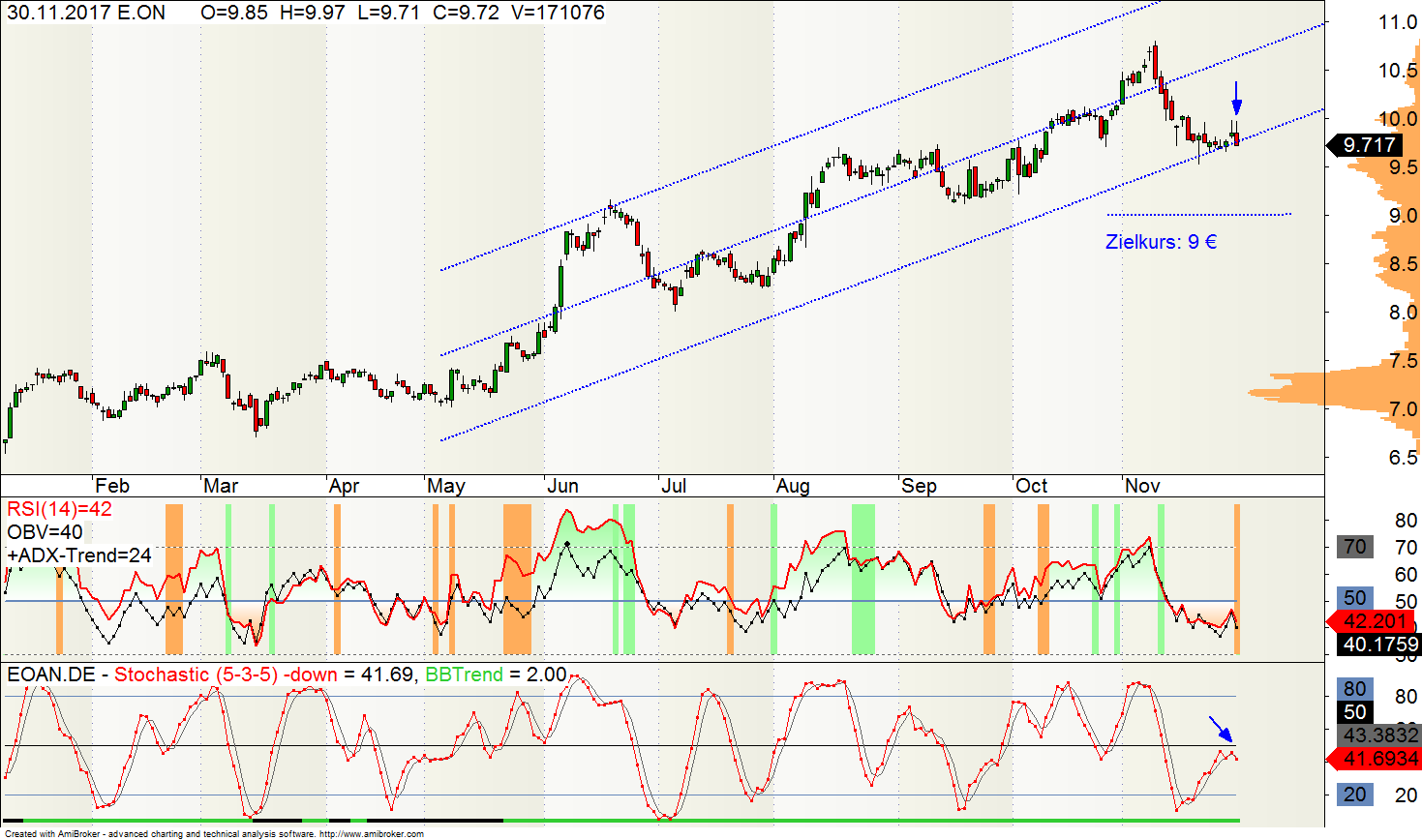Click the '+ADX-Trend=24' indicator label

[79, 555]
